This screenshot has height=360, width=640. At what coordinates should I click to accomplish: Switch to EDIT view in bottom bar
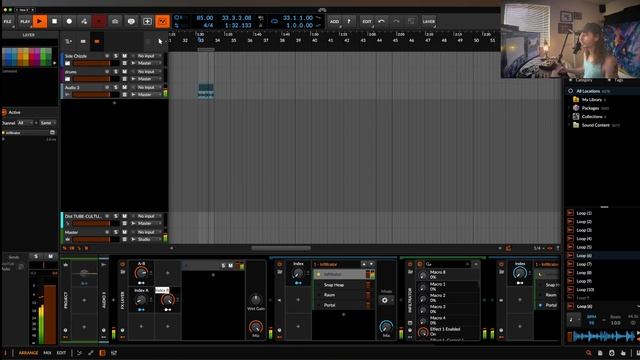click(x=61, y=353)
